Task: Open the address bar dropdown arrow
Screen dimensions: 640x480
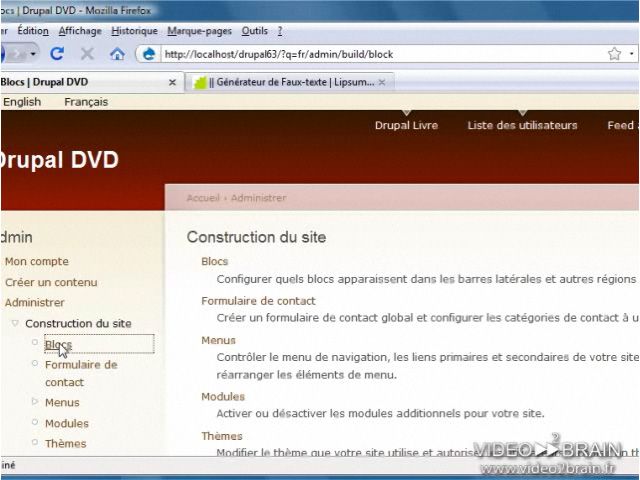Action: point(631,54)
